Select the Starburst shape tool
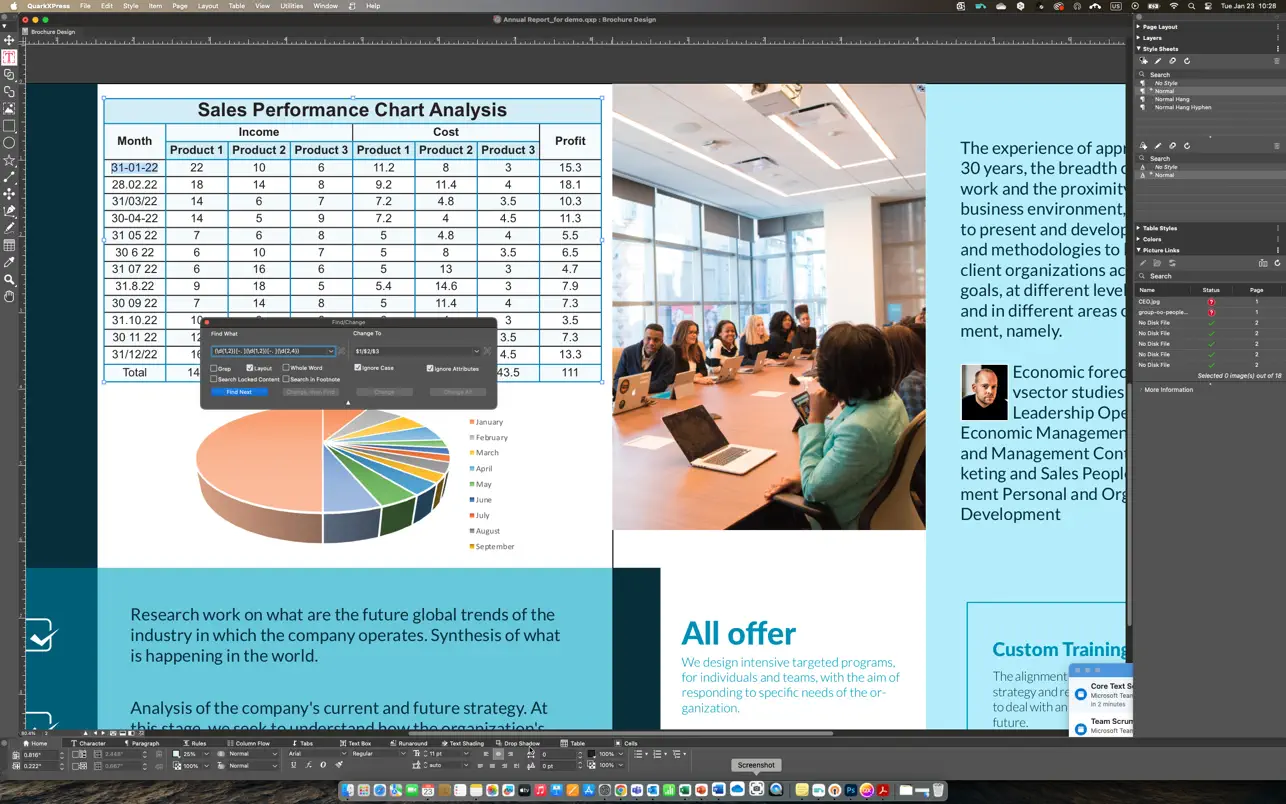1286x804 pixels. (9, 160)
